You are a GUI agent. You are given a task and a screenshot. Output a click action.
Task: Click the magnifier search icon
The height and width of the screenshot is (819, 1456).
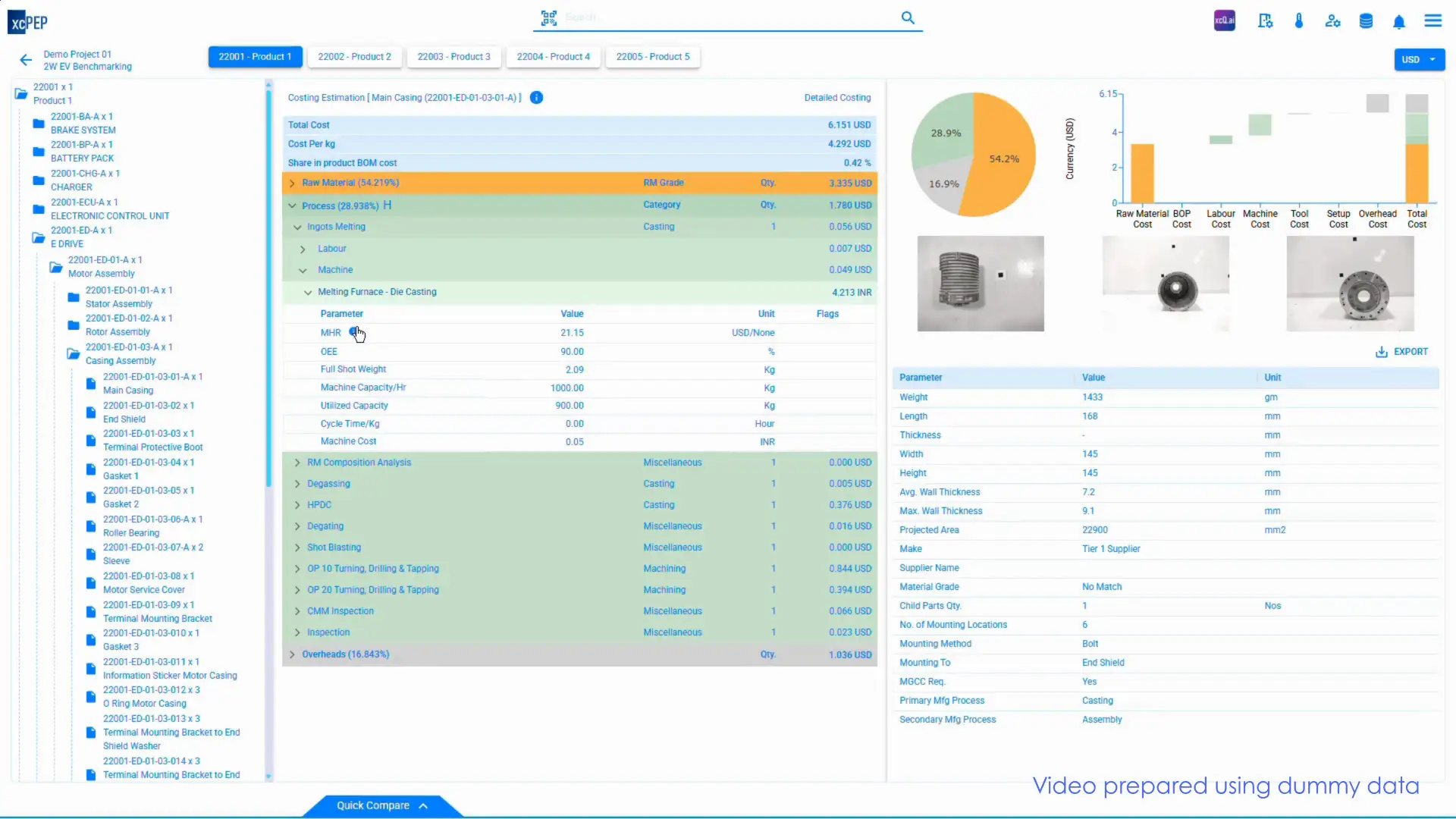[x=908, y=17]
